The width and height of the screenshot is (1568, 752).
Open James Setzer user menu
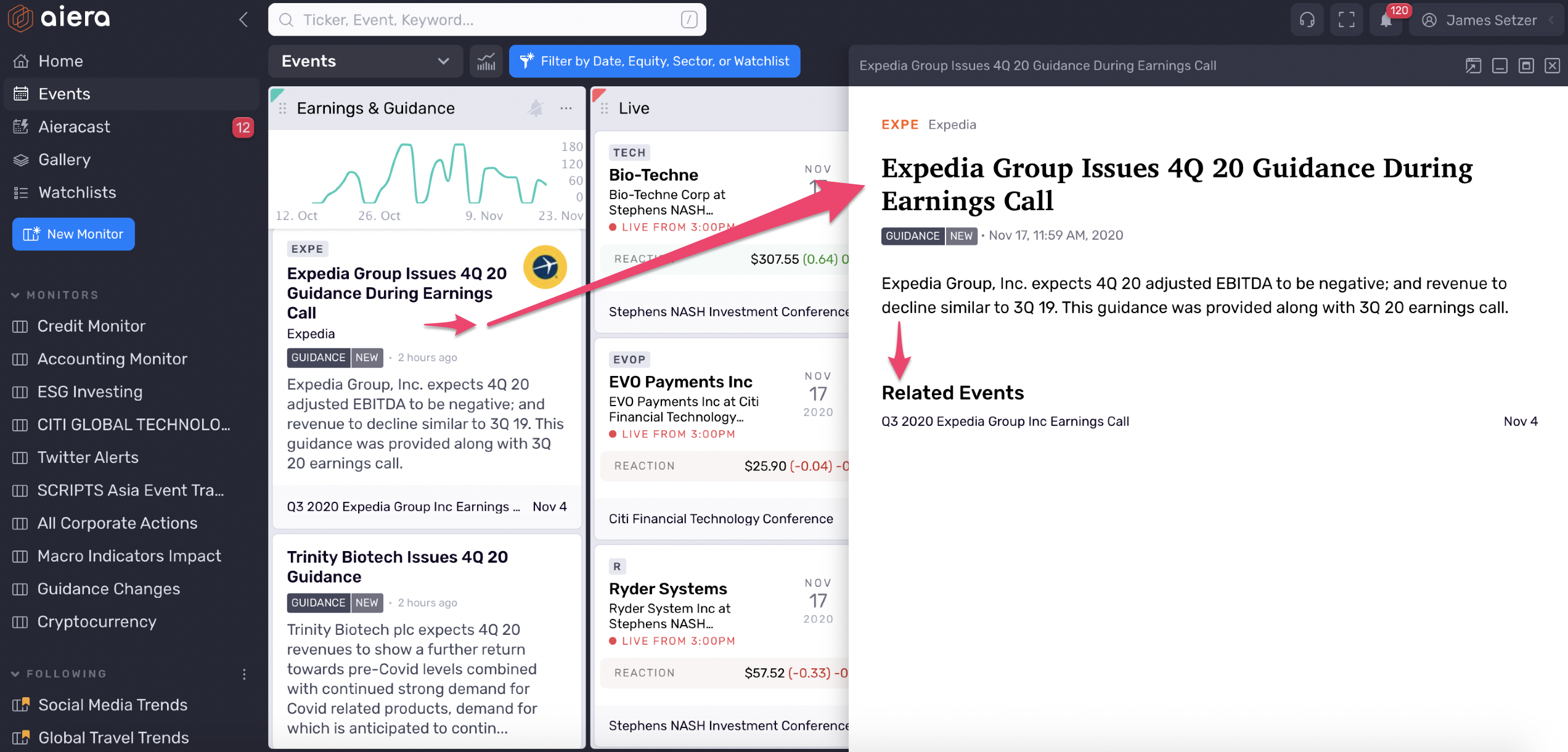click(1485, 20)
